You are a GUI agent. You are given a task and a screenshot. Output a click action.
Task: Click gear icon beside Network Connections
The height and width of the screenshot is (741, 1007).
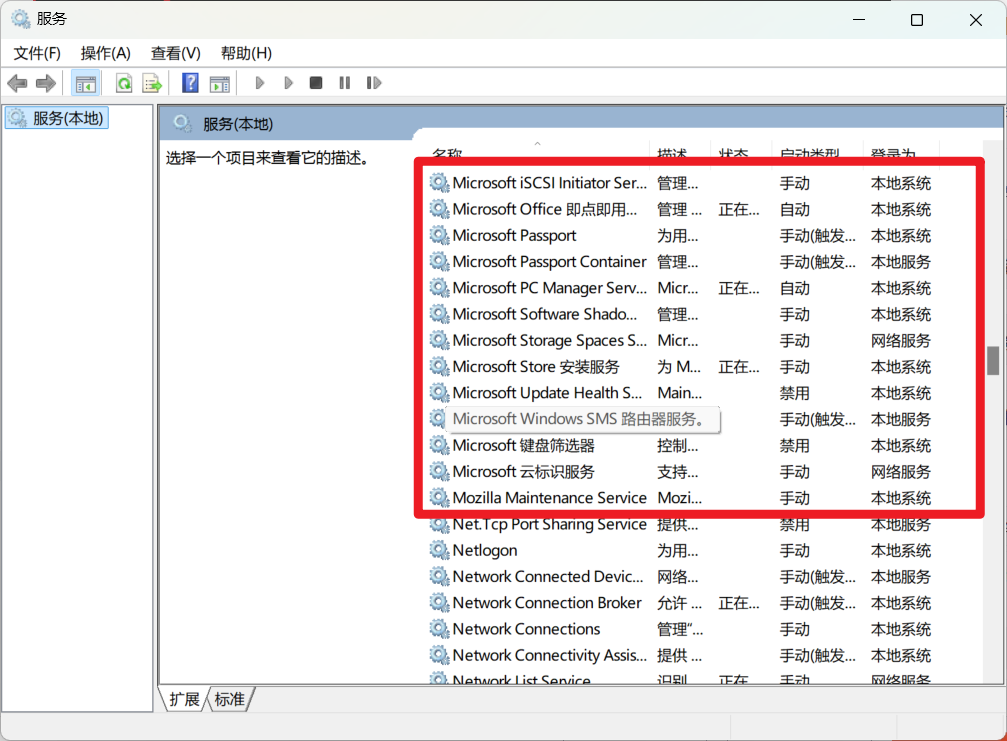[439, 629]
